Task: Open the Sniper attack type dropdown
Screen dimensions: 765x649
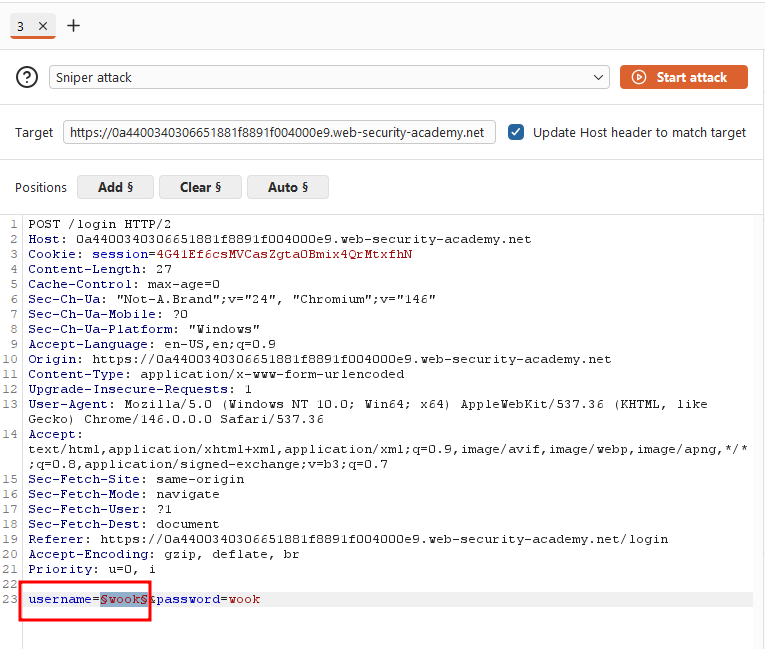Action: tap(329, 77)
